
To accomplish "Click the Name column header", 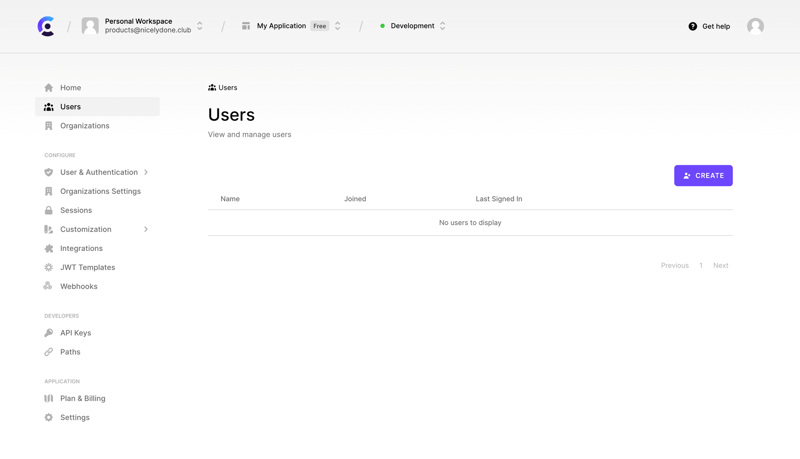I will pos(230,199).
